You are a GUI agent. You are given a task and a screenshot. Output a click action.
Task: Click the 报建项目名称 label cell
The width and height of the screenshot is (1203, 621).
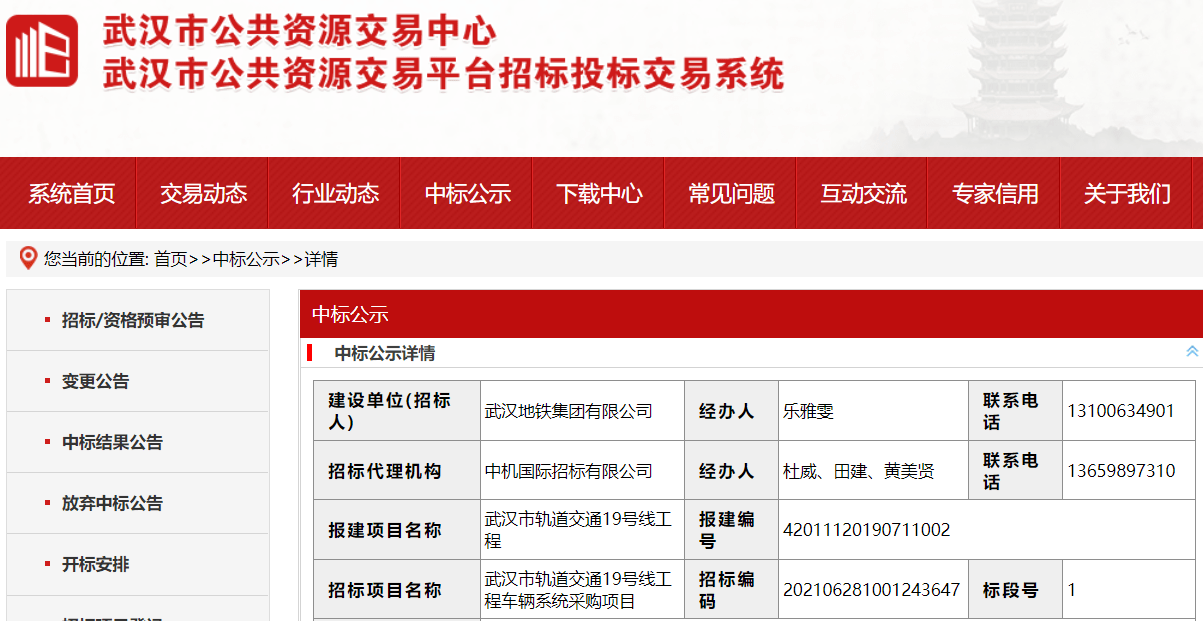[x=397, y=530]
